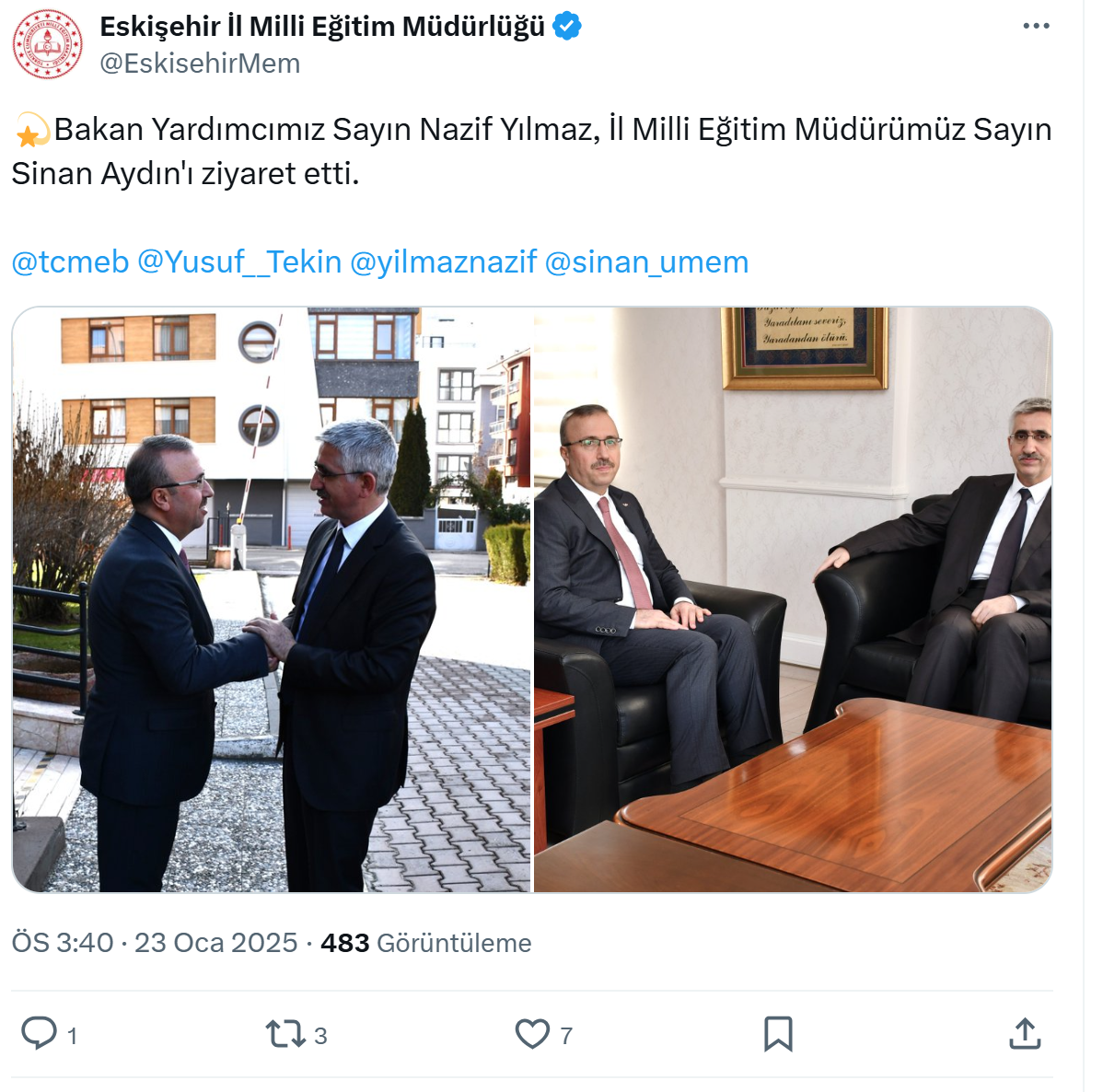Open the reply comment icon
Viewport: 1103px width, 1092px height.
click(39, 1033)
